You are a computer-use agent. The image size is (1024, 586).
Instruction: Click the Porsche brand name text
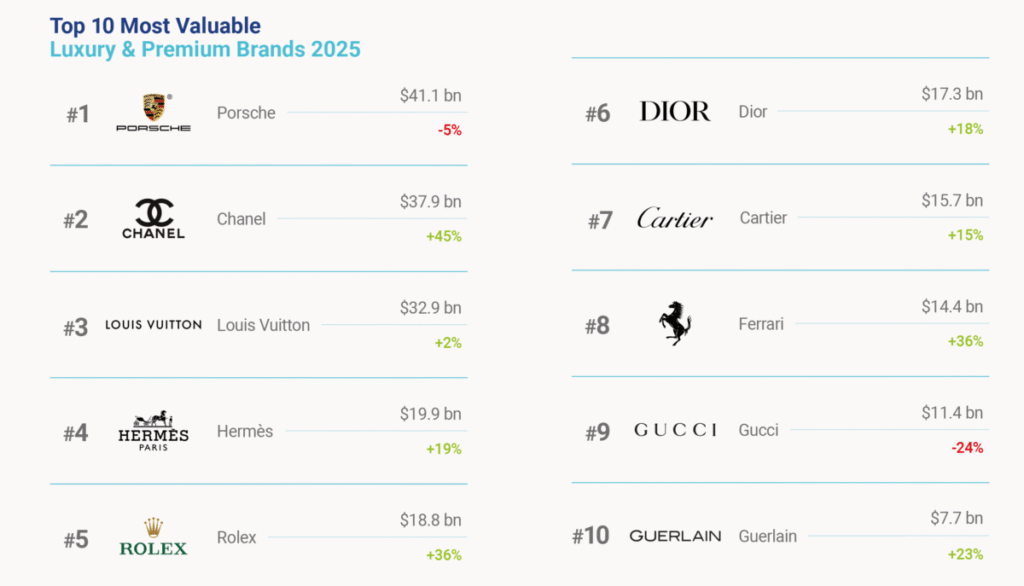click(246, 113)
